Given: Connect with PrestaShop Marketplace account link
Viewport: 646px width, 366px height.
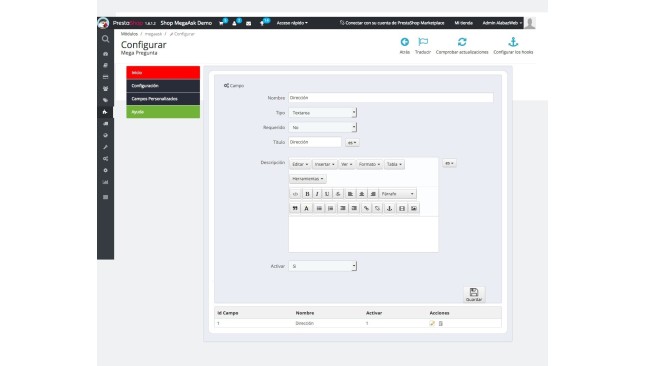Looking at the screenshot, I should [x=392, y=23].
